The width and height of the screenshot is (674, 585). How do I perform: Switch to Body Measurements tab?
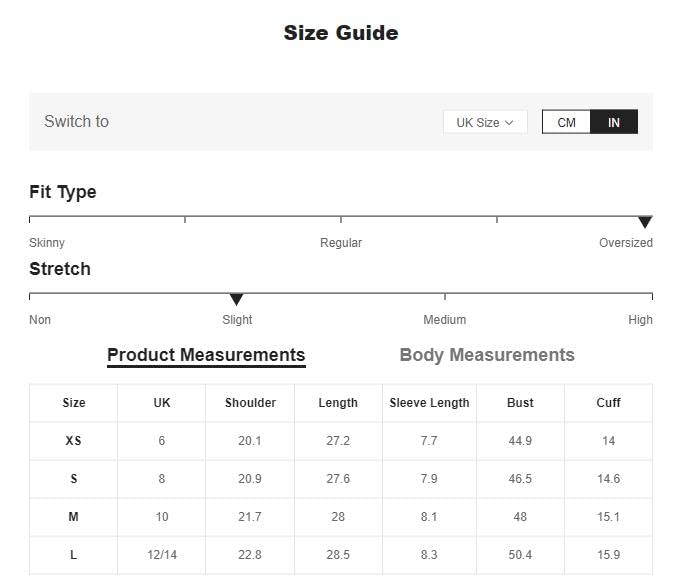coord(486,355)
